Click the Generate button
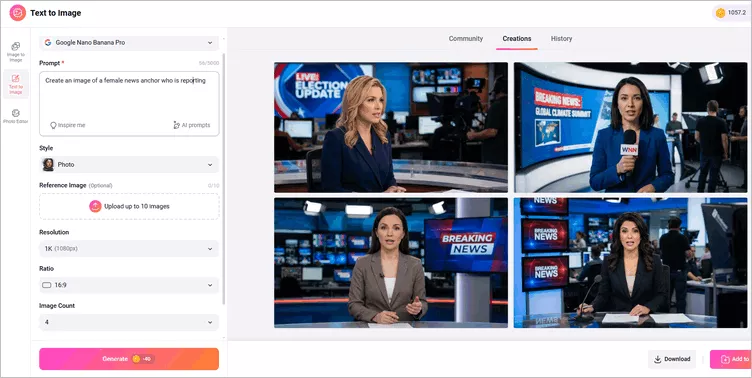752x378 pixels. coord(129,359)
